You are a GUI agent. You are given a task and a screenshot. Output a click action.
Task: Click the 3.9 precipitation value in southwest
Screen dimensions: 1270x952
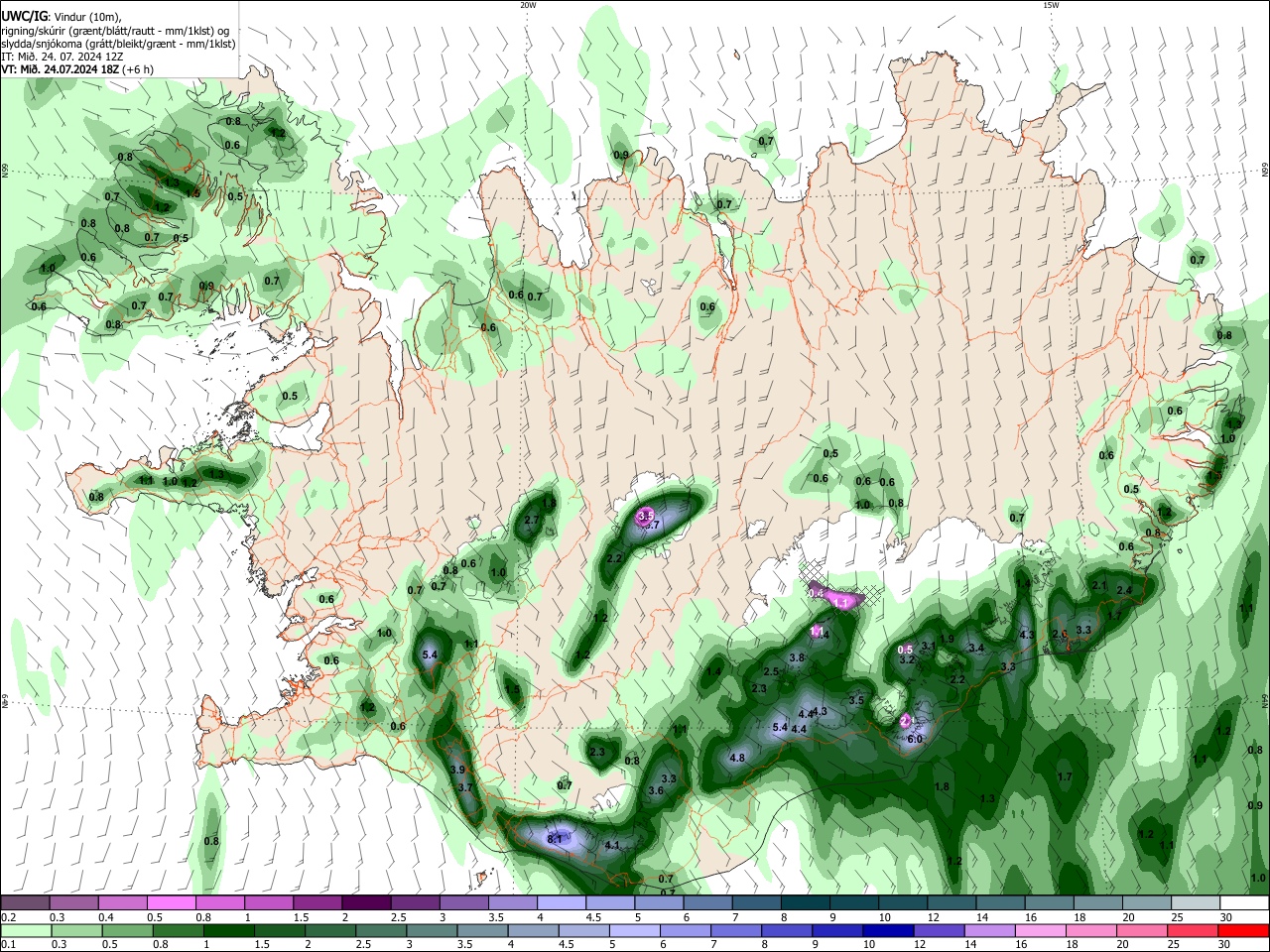[457, 770]
